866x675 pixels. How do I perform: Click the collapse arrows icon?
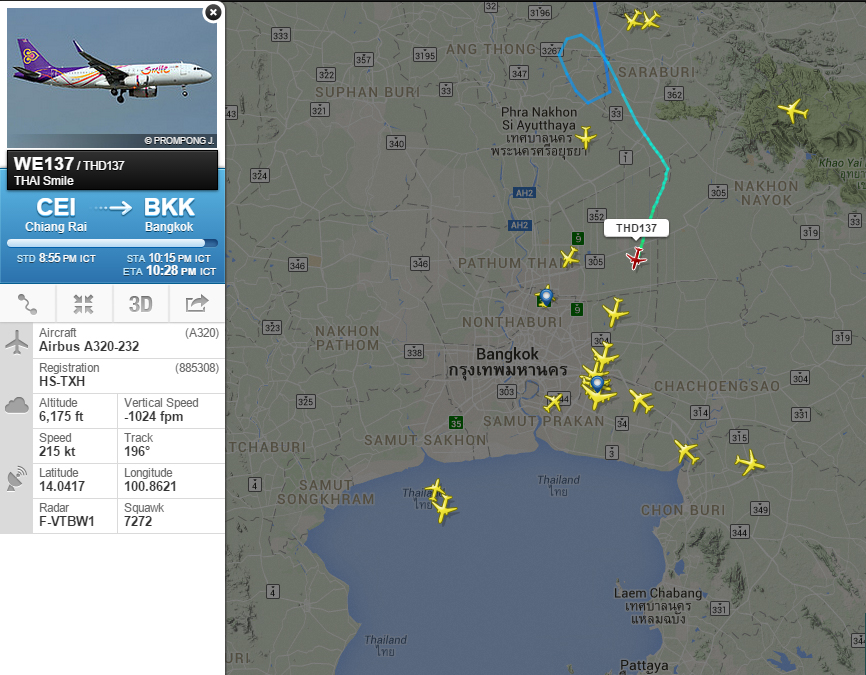tap(84, 304)
